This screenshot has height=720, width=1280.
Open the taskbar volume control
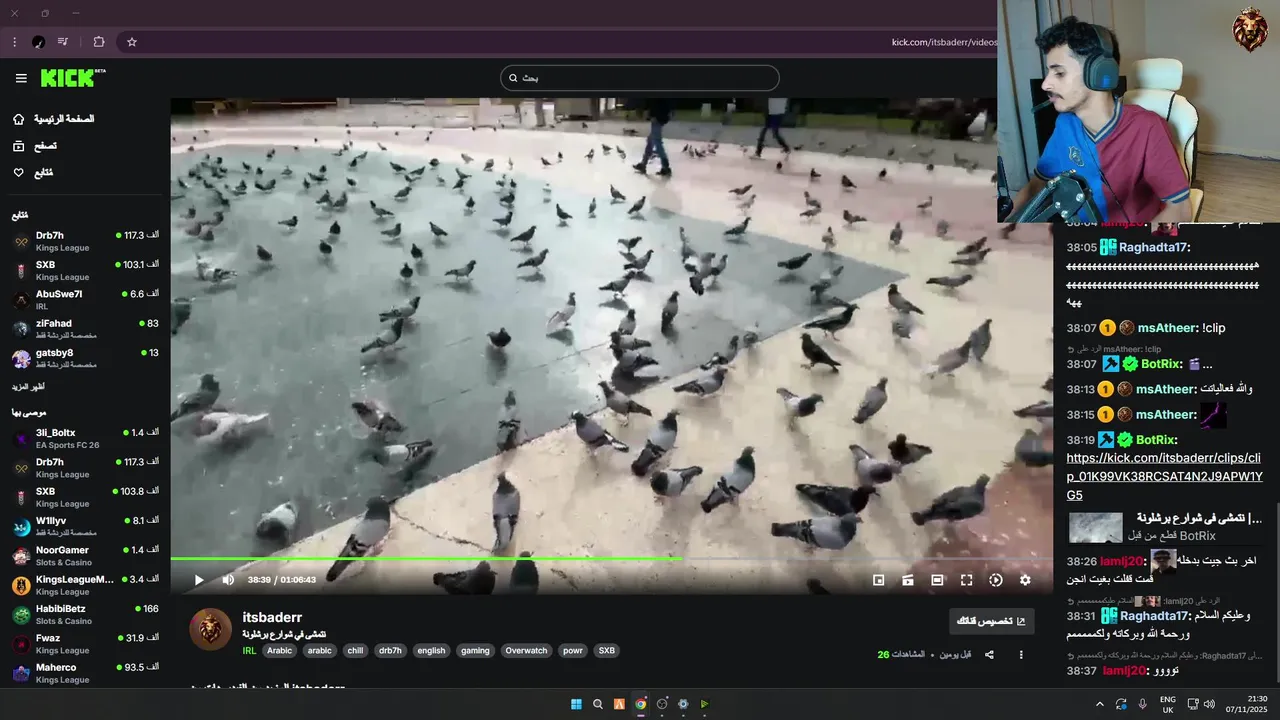[x=1209, y=704]
